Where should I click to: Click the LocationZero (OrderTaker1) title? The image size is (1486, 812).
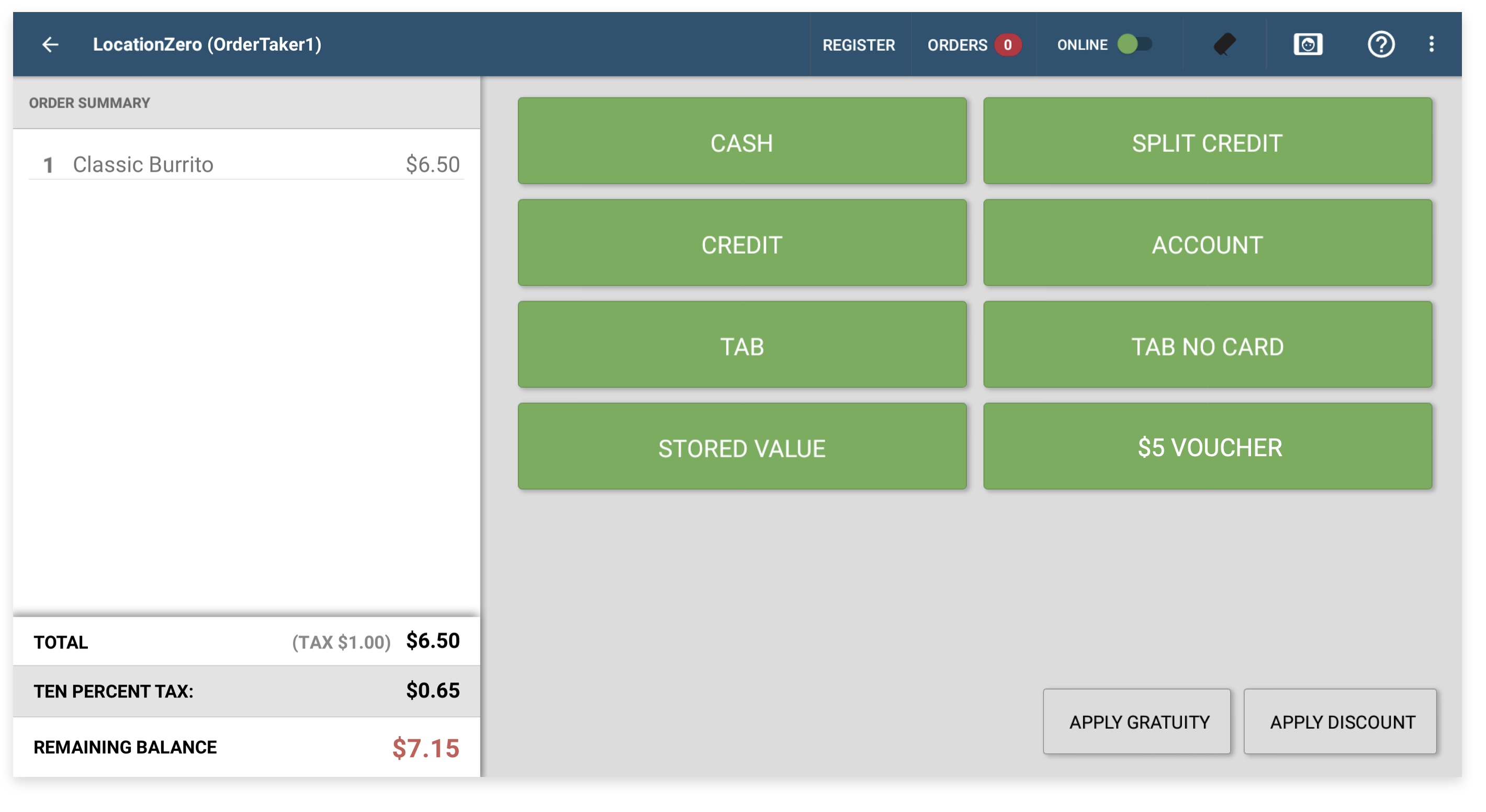[207, 44]
